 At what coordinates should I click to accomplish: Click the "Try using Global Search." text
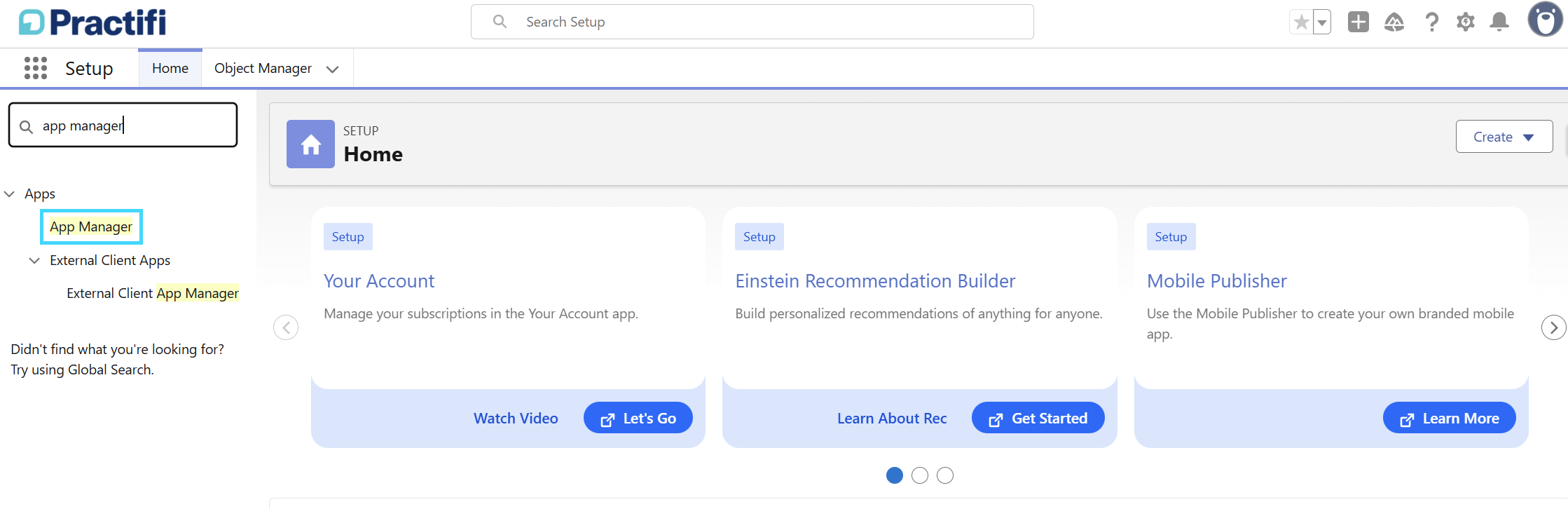82,369
